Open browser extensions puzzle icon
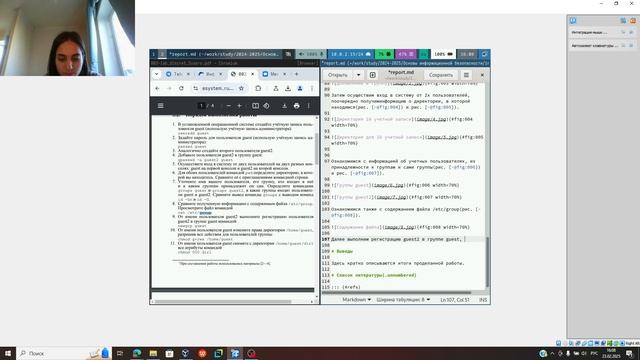This screenshot has width=640, height=360. [258, 88]
